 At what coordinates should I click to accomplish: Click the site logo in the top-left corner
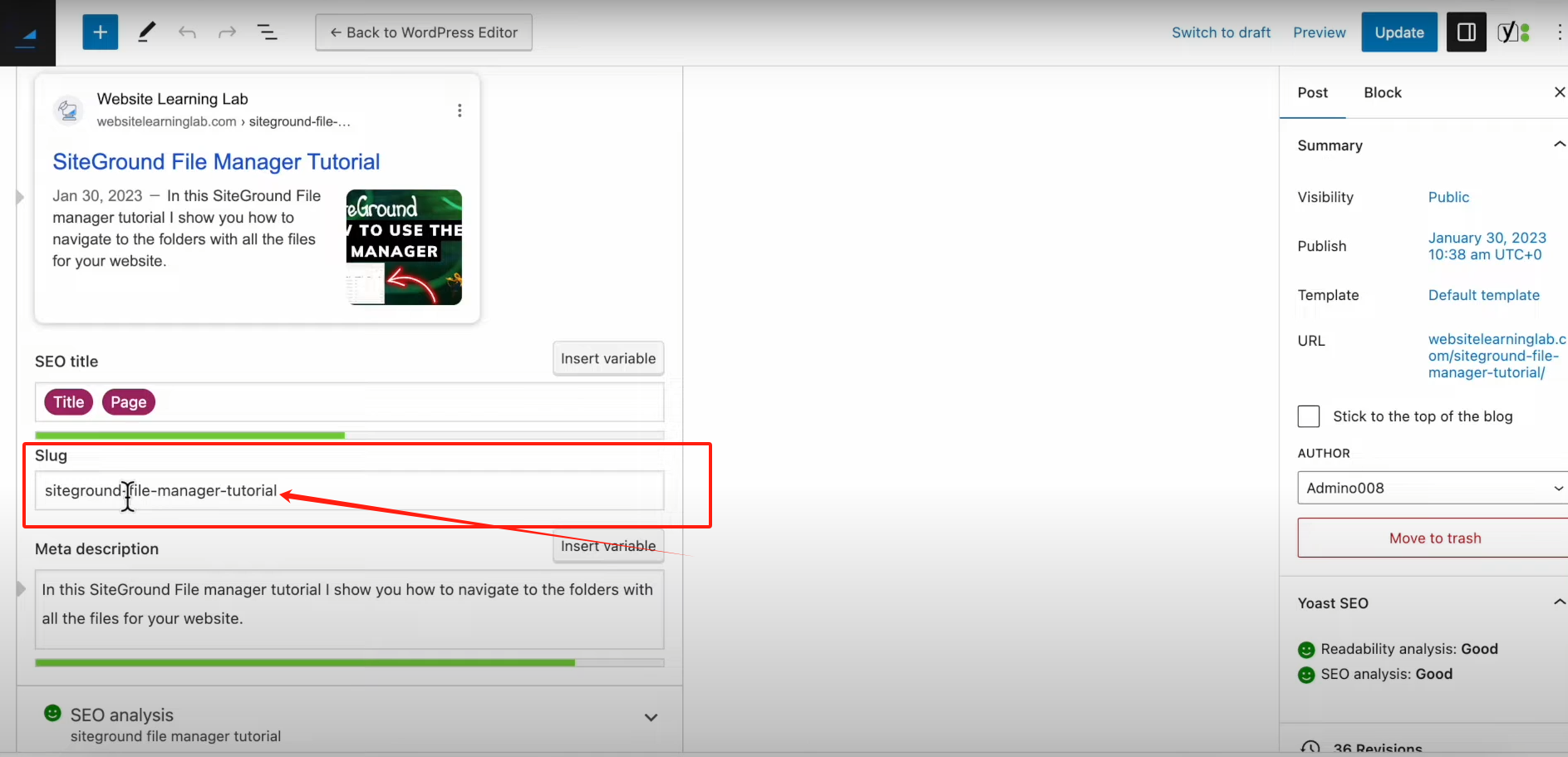(x=27, y=33)
